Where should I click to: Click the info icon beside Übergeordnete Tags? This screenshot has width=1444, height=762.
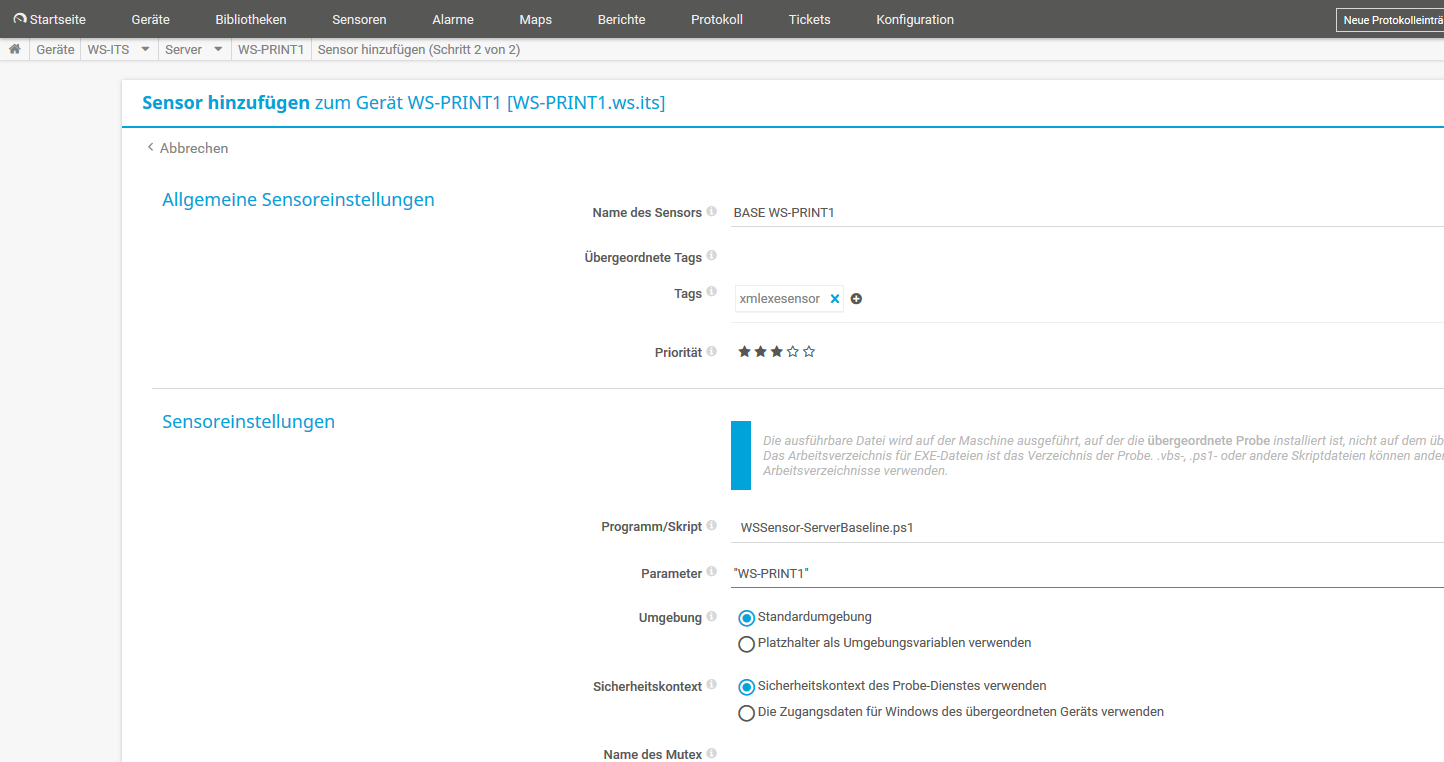[711, 256]
